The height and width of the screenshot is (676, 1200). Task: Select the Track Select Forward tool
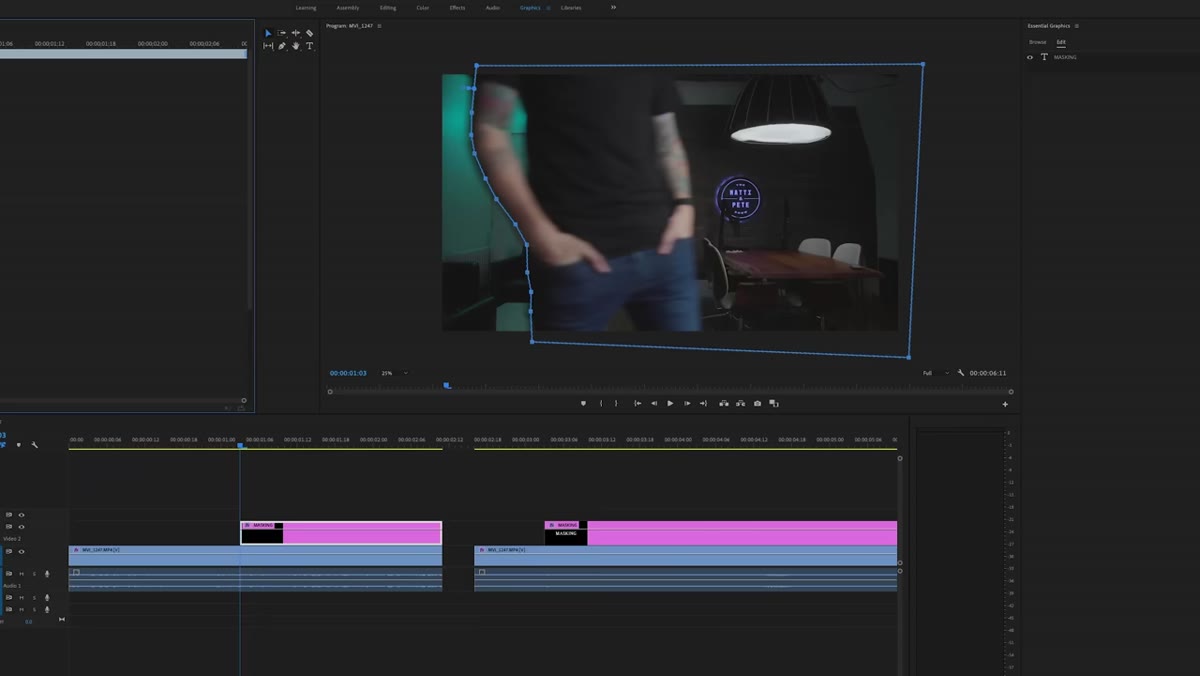pos(282,33)
